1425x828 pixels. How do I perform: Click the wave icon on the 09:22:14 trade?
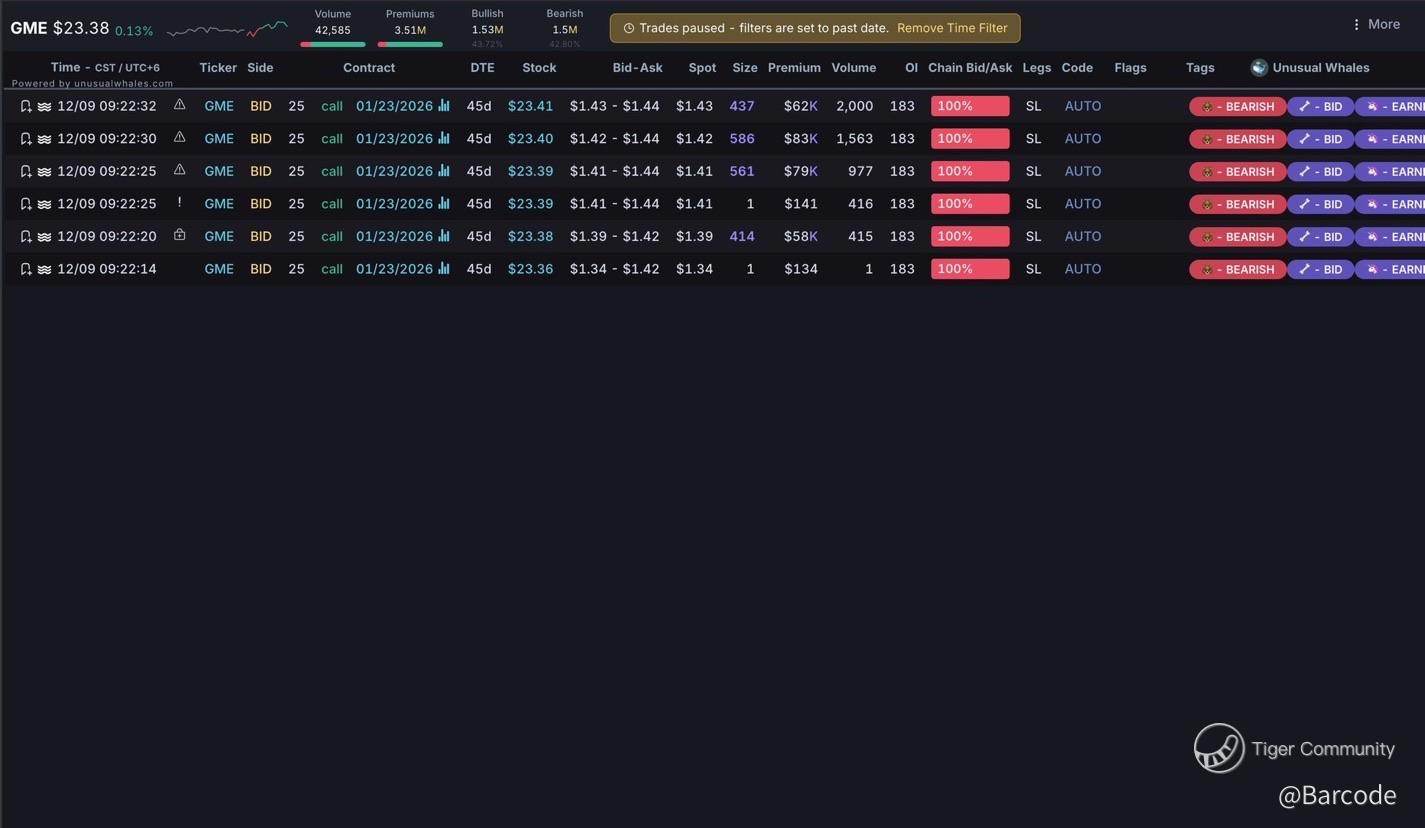pyautogui.click(x=44, y=269)
